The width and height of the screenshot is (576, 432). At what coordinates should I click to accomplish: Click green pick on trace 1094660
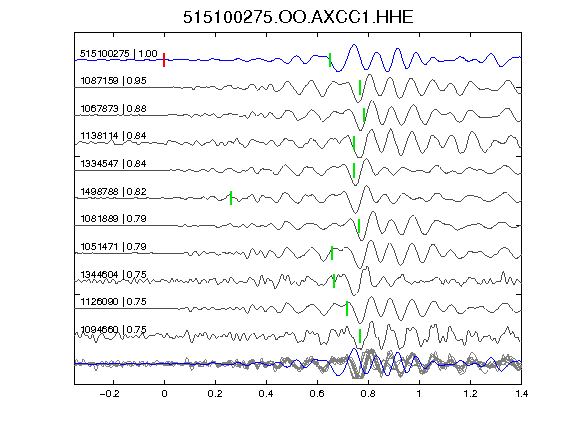click(x=360, y=336)
